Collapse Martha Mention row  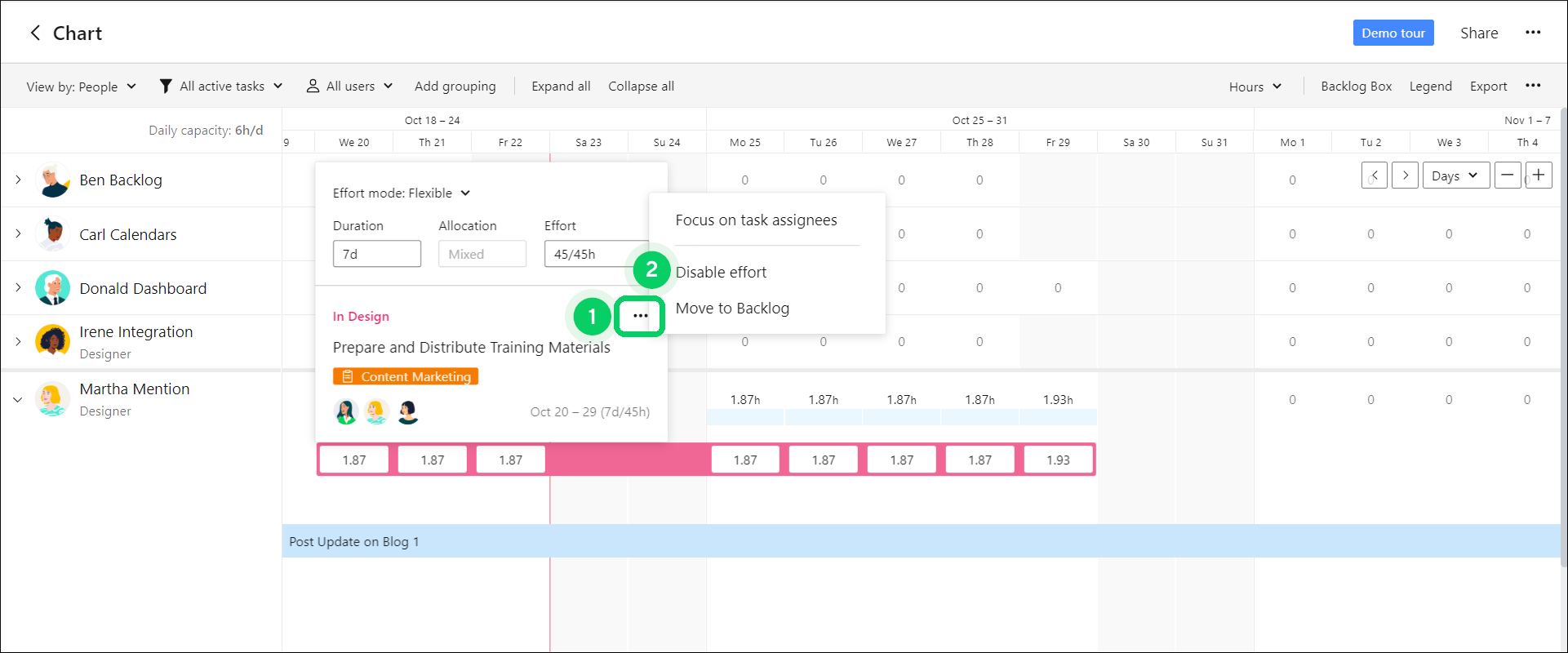point(18,400)
